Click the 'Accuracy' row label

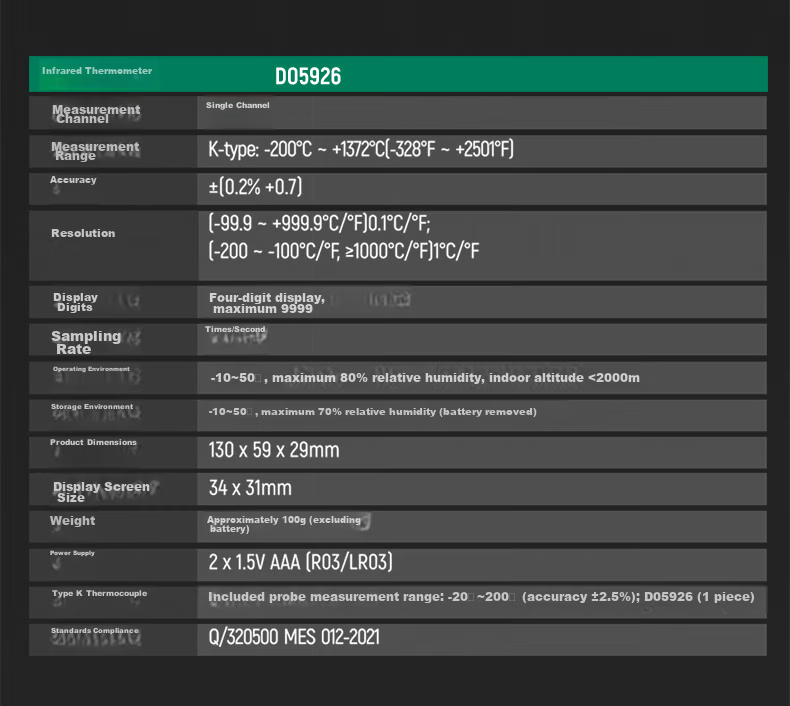click(73, 180)
